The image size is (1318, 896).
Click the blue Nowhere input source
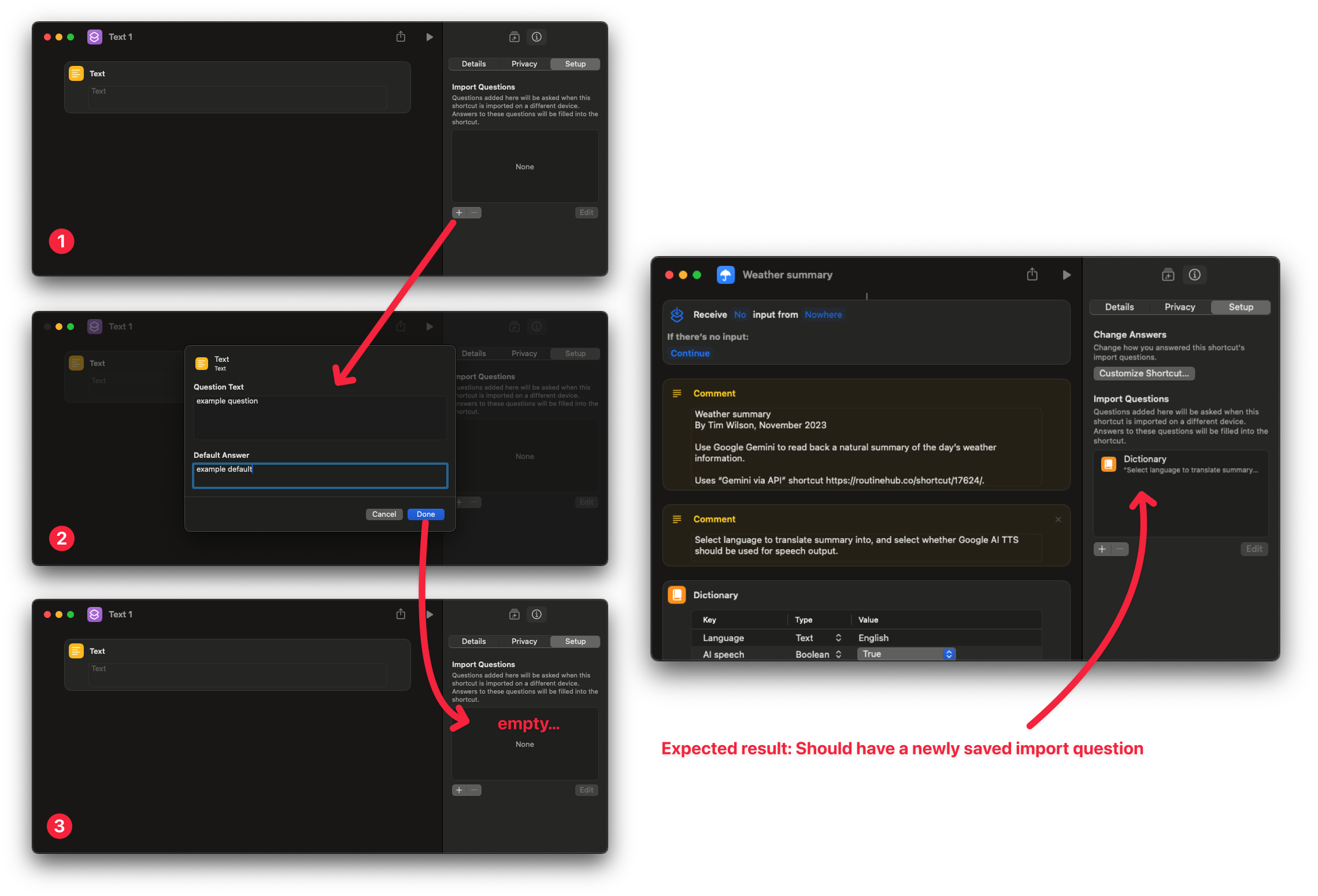823,314
